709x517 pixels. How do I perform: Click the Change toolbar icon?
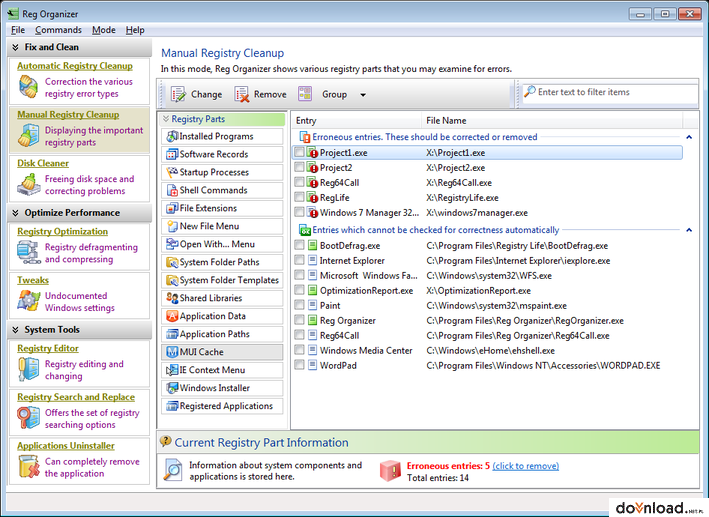point(178,94)
